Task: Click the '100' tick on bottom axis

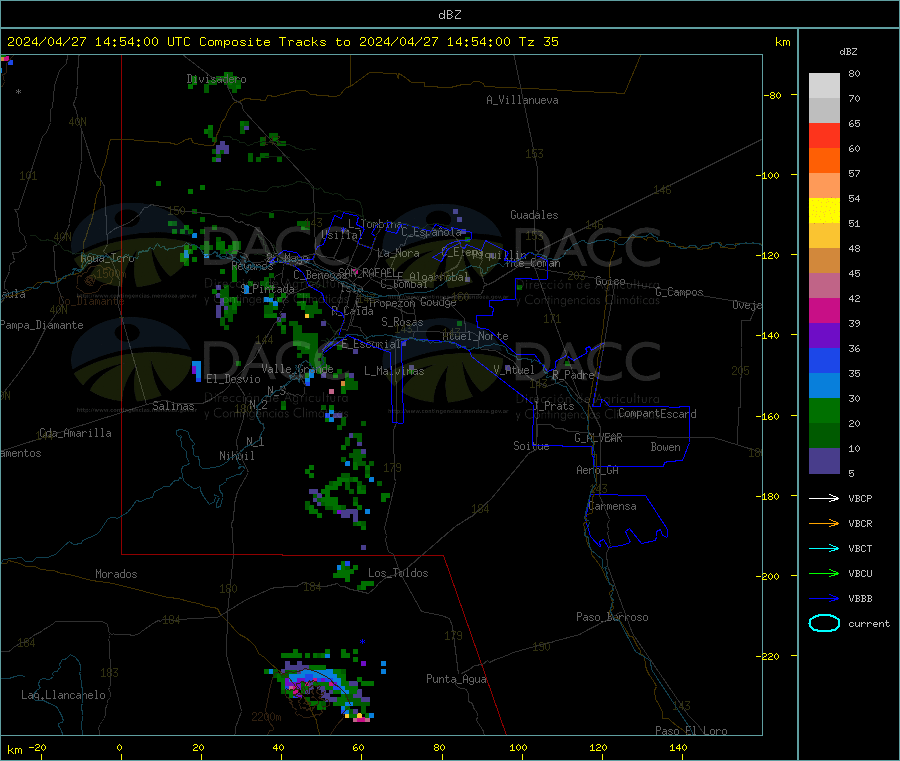Action: coord(518,747)
